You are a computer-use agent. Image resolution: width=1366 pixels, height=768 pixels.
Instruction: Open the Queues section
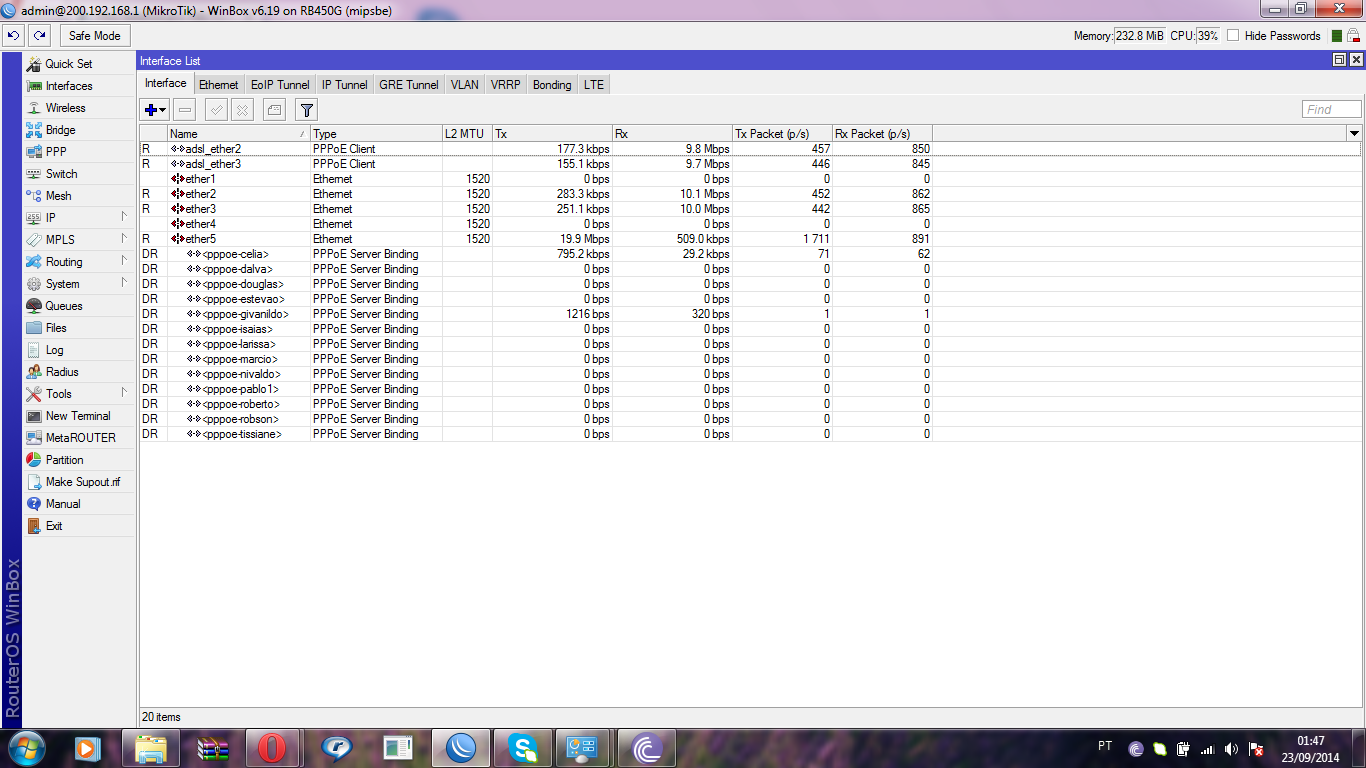[x=64, y=306]
